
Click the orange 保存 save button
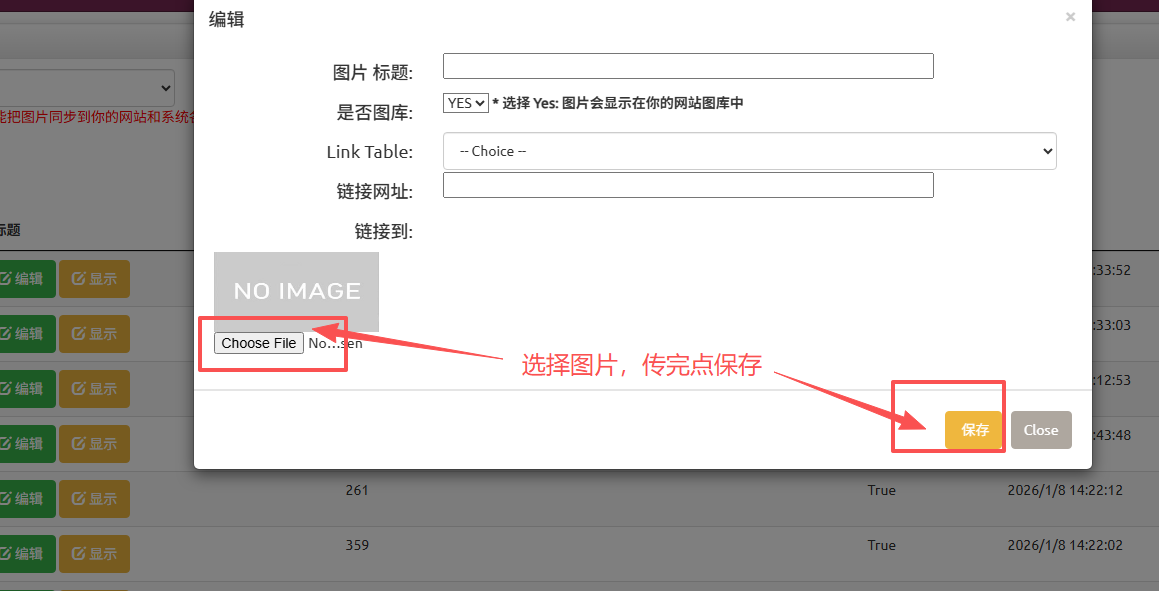(x=973, y=429)
